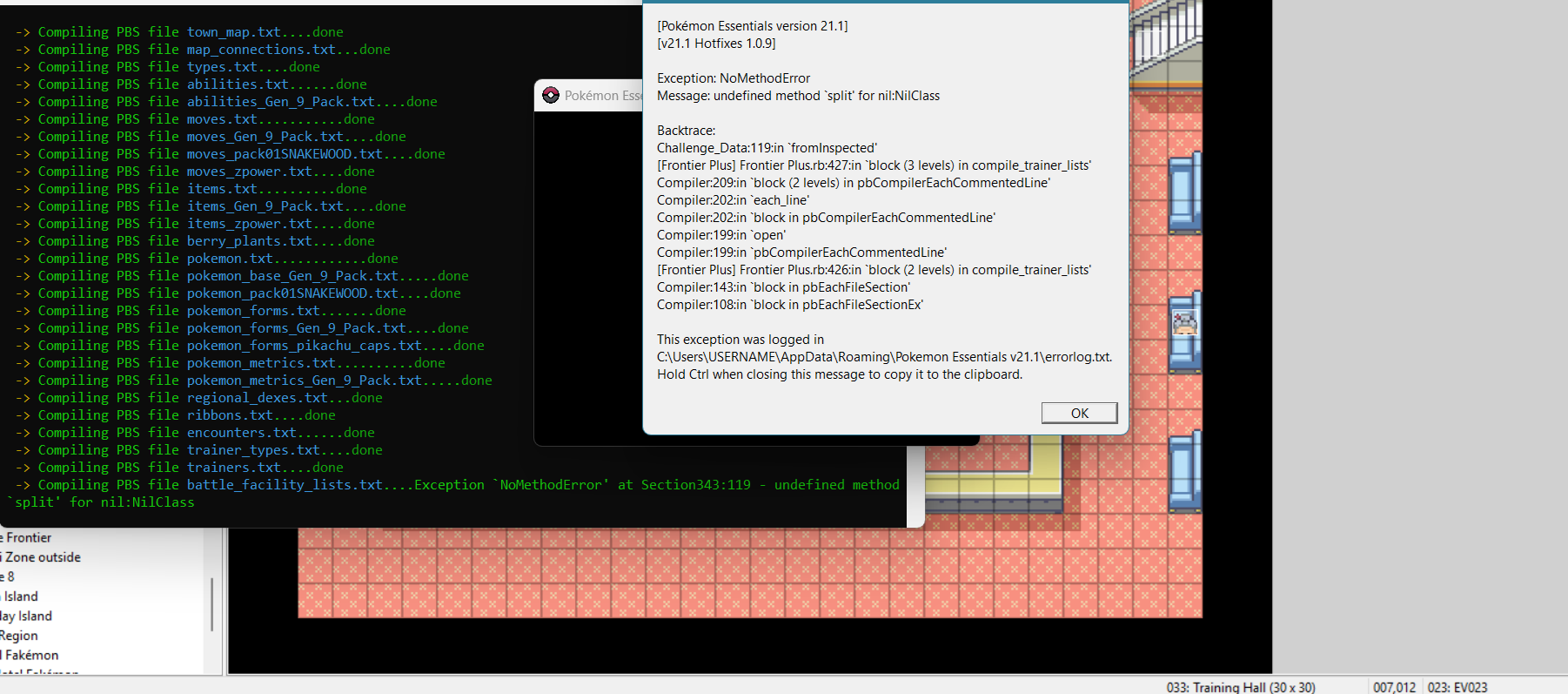Click the 'Compiler:209' backtrace line
This screenshot has width=1568, height=694.
click(854, 183)
